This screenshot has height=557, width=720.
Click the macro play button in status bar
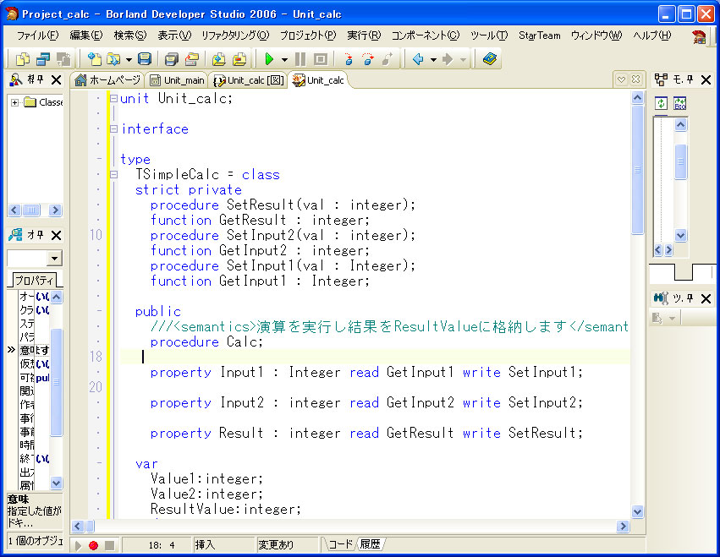78,545
